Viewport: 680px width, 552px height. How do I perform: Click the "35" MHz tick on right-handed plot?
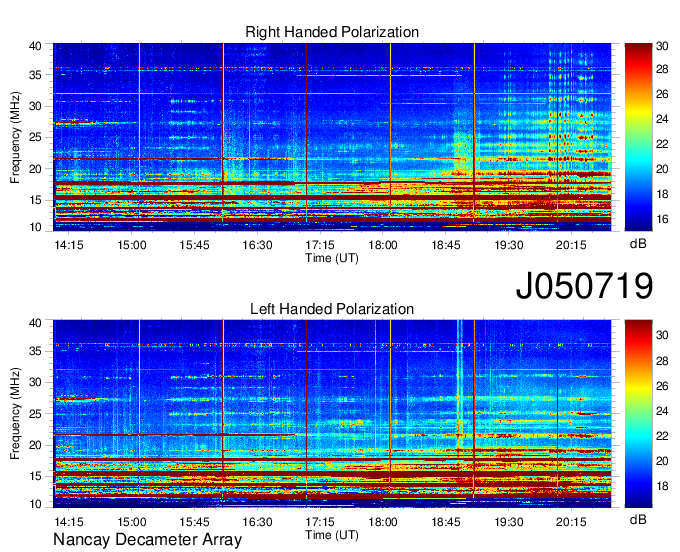coord(36,75)
